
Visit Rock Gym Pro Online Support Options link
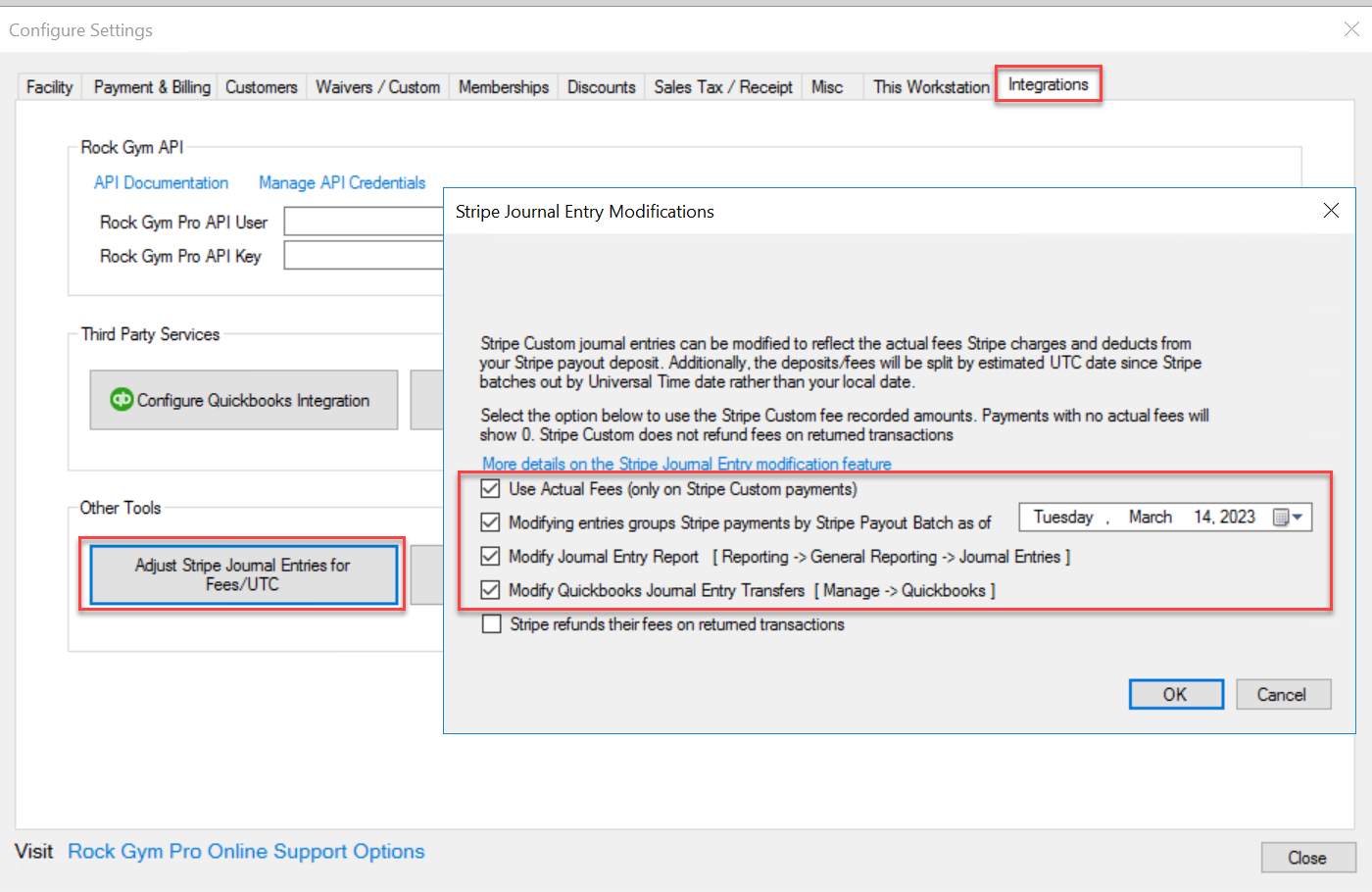click(x=246, y=852)
